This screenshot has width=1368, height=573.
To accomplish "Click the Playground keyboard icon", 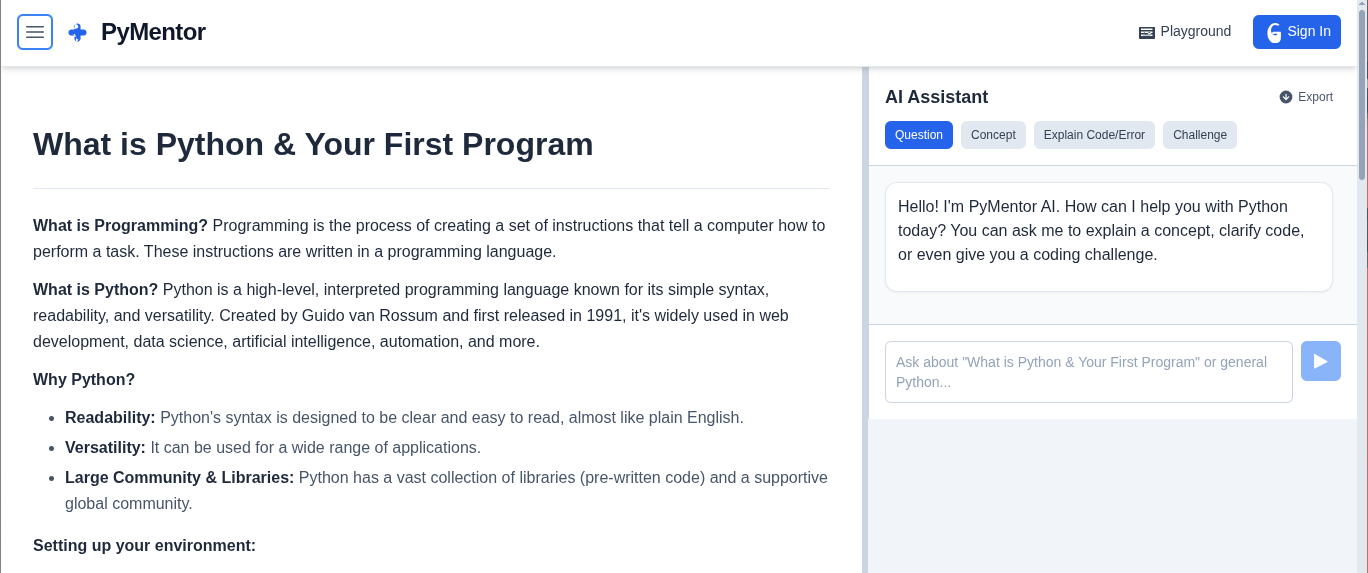I will (1147, 32).
